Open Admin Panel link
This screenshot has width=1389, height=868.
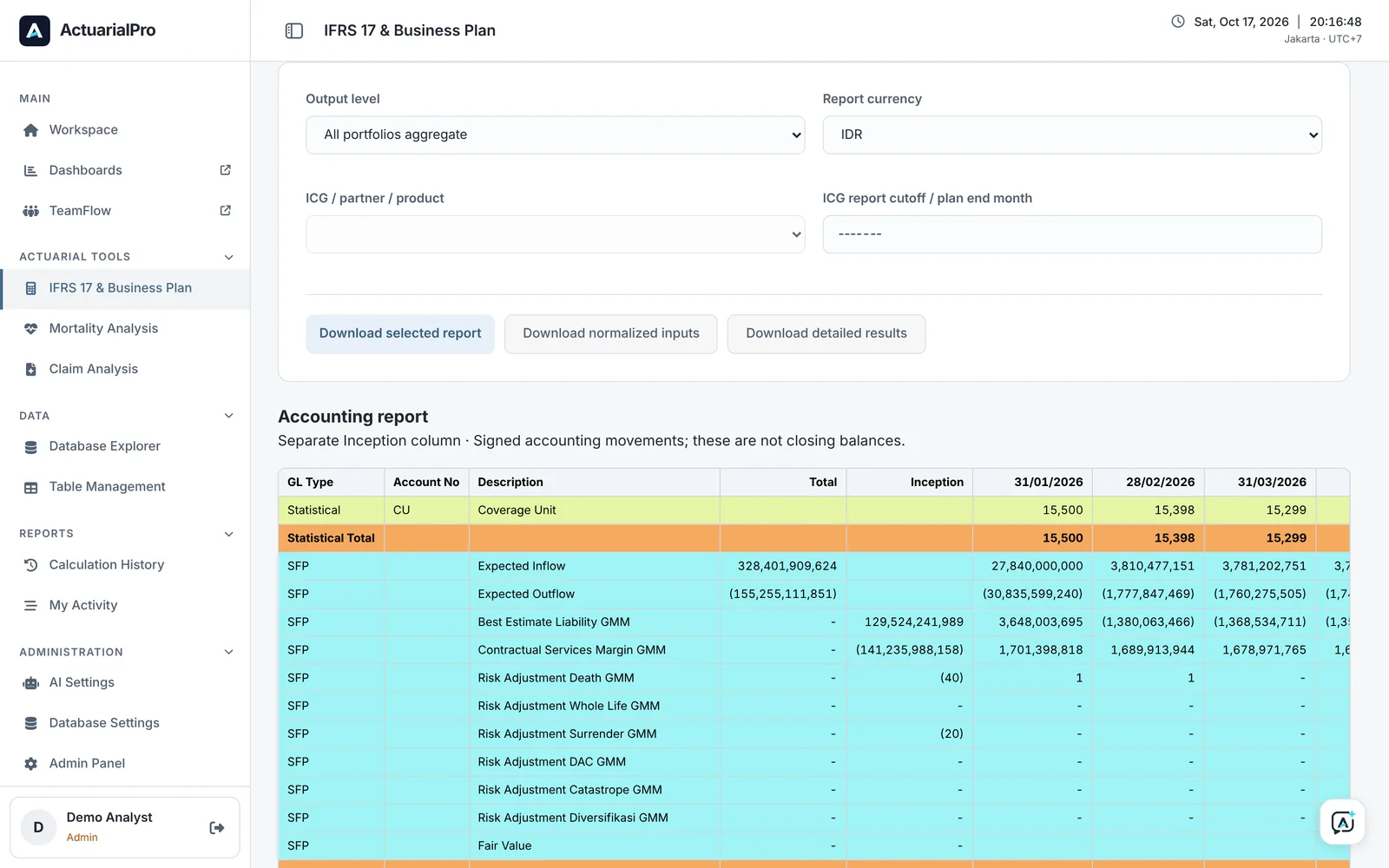(x=125, y=764)
